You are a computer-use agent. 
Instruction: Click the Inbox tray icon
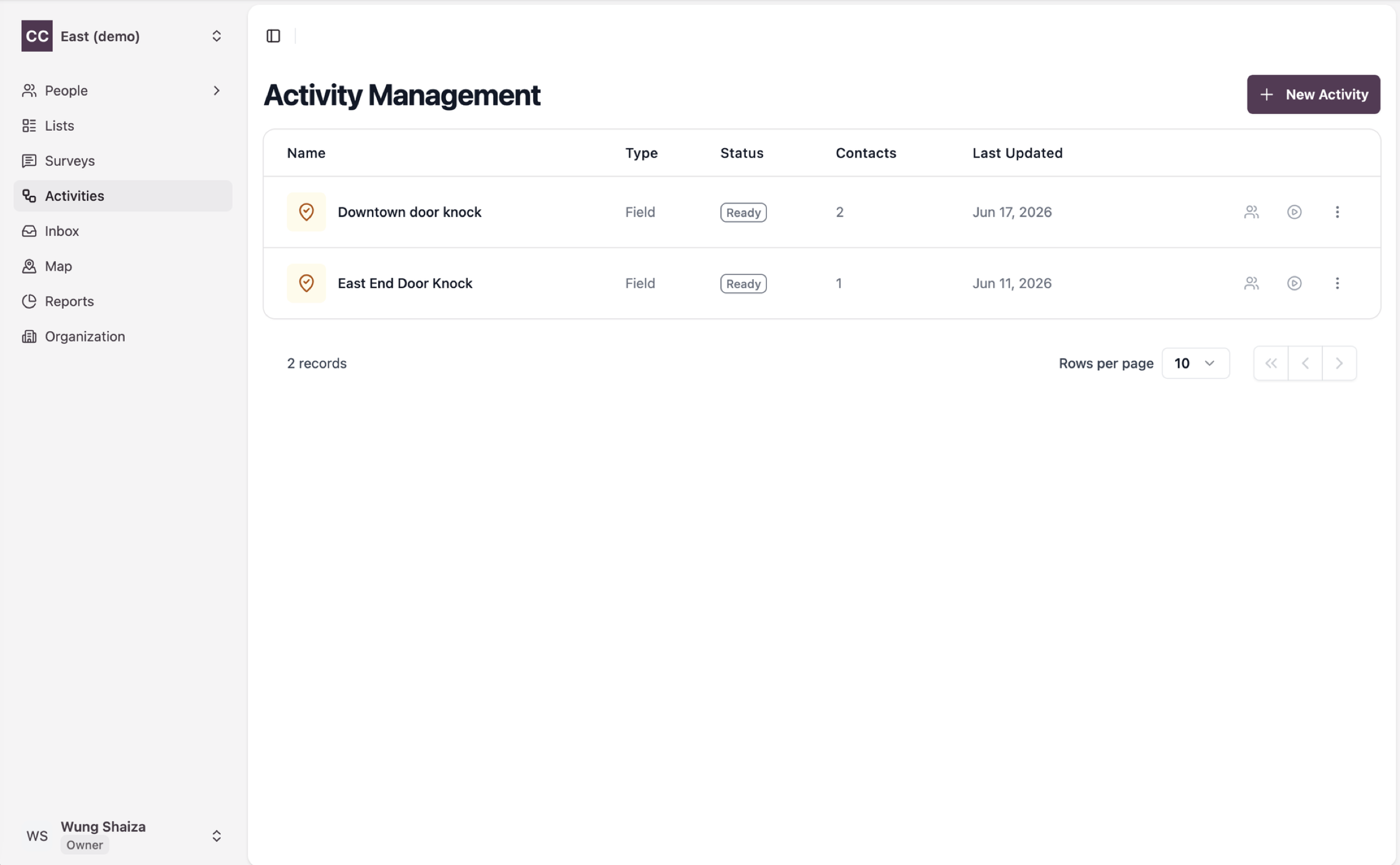pyautogui.click(x=29, y=231)
